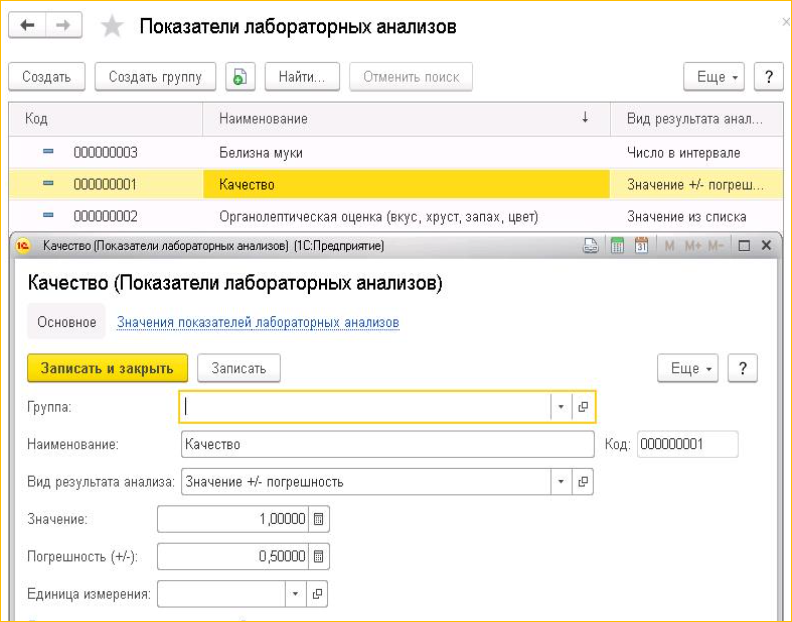The image size is (792, 622).
Task: Sort by the Наименование column header
Action: pos(407,119)
